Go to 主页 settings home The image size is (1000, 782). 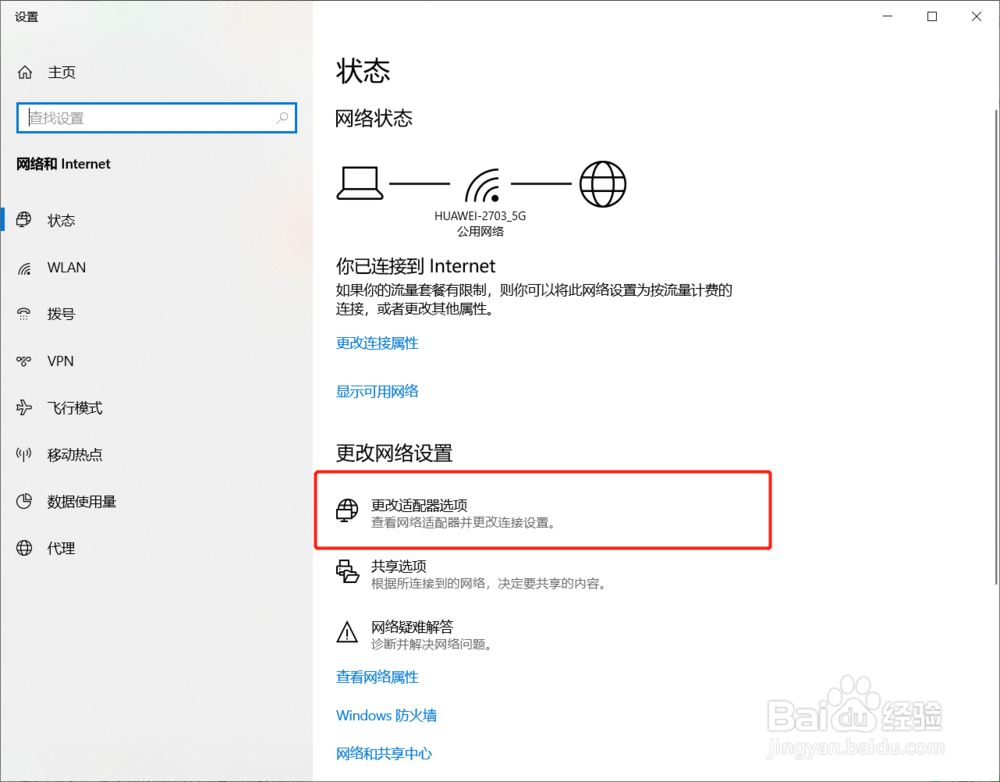point(156,73)
